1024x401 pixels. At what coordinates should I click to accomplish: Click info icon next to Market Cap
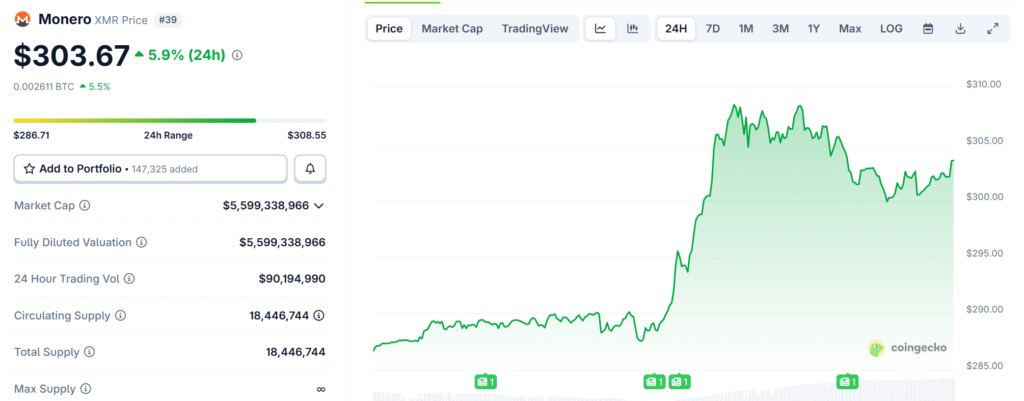pyautogui.click(x=84, y=206)
